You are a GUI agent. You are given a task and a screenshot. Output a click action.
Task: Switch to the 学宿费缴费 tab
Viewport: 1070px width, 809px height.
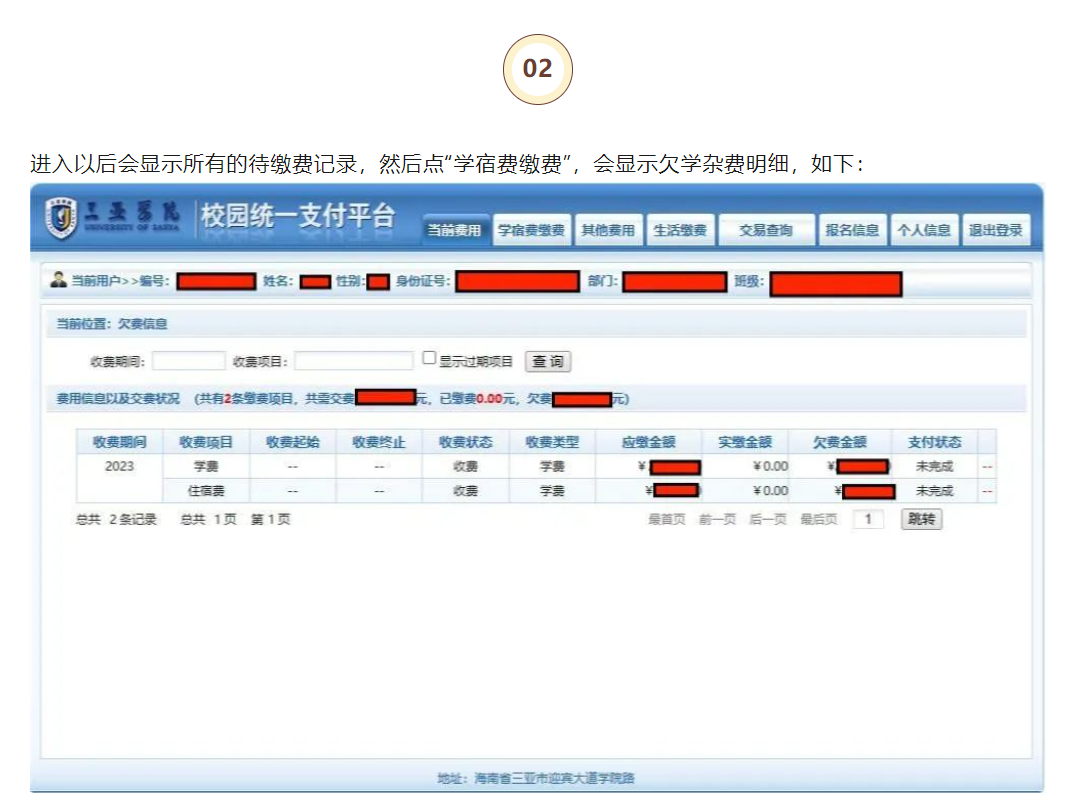coord(532,230)
